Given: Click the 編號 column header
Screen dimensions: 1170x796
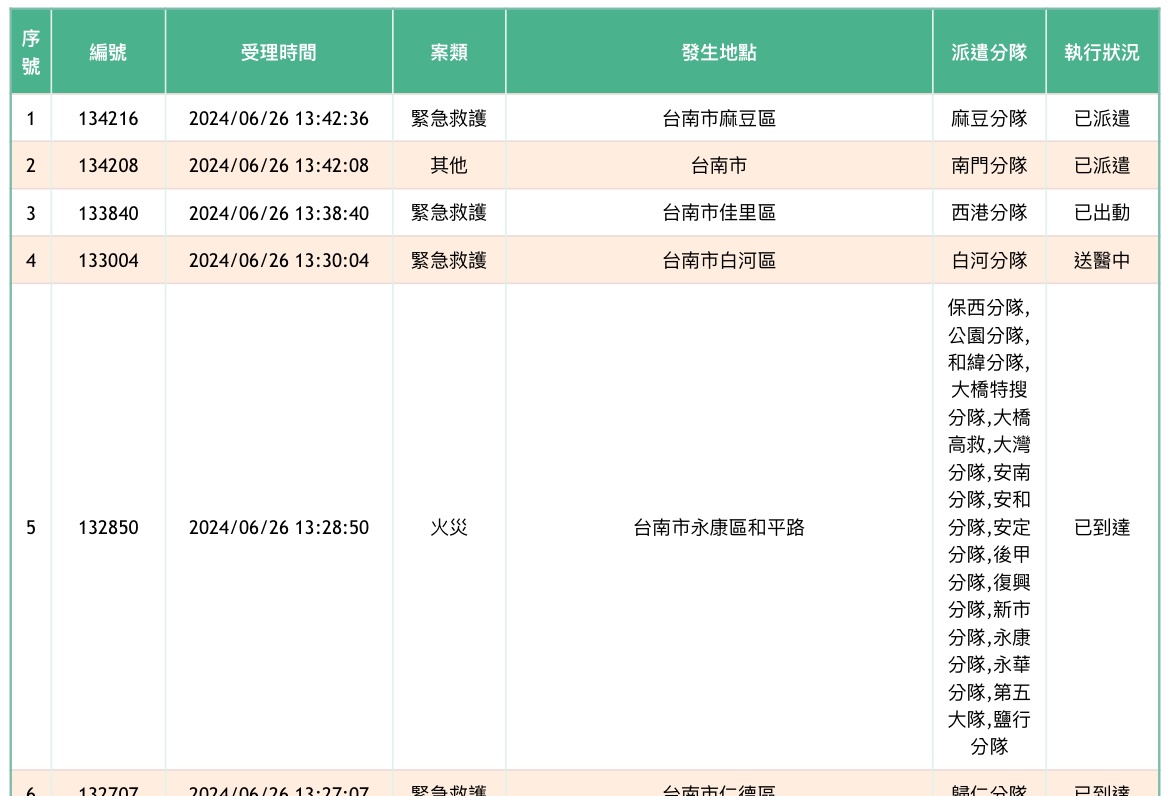Looking at the screenshot, I should pyautogui.click(x=108, y=52).
